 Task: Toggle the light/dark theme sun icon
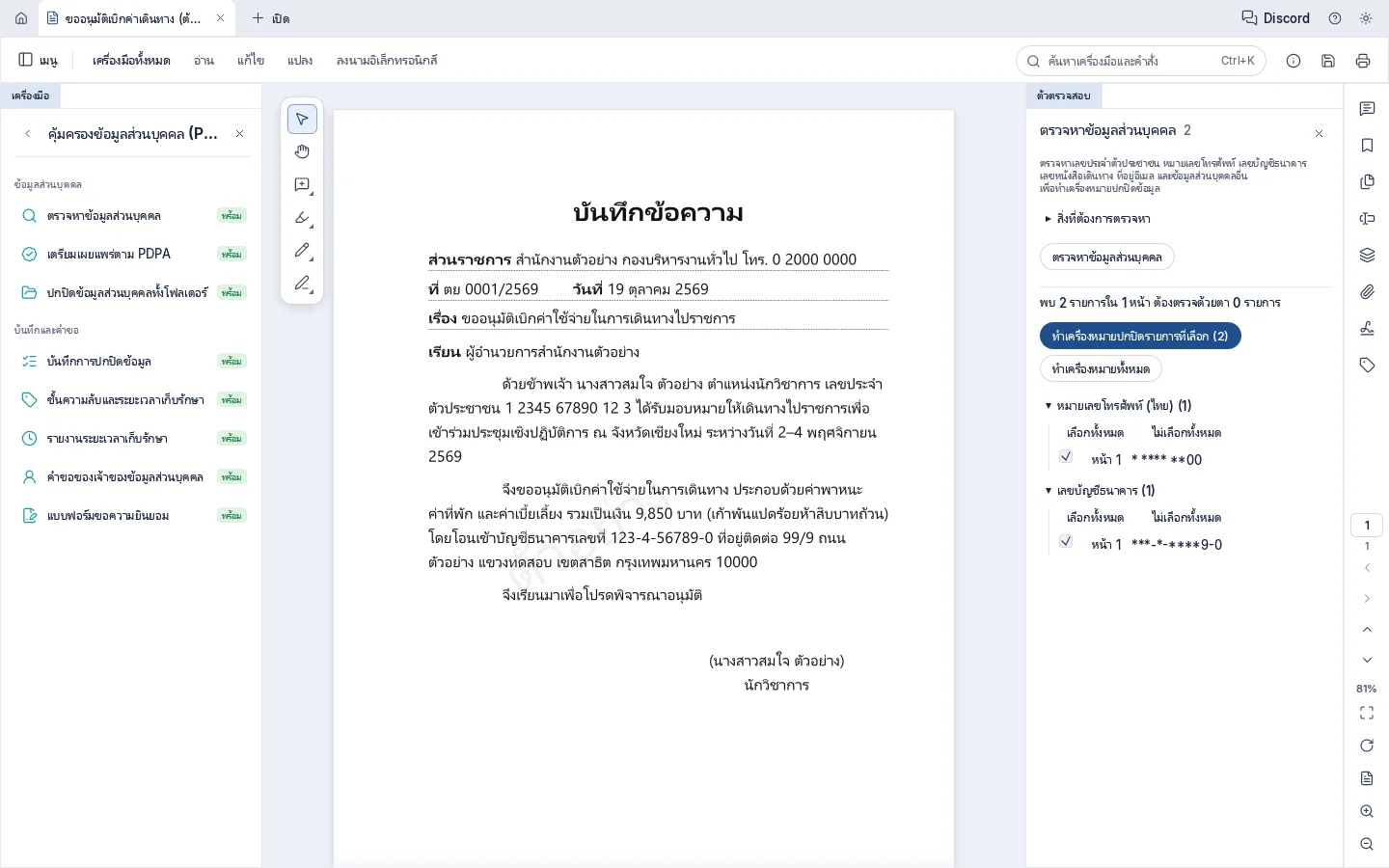tap(1366, 18)
